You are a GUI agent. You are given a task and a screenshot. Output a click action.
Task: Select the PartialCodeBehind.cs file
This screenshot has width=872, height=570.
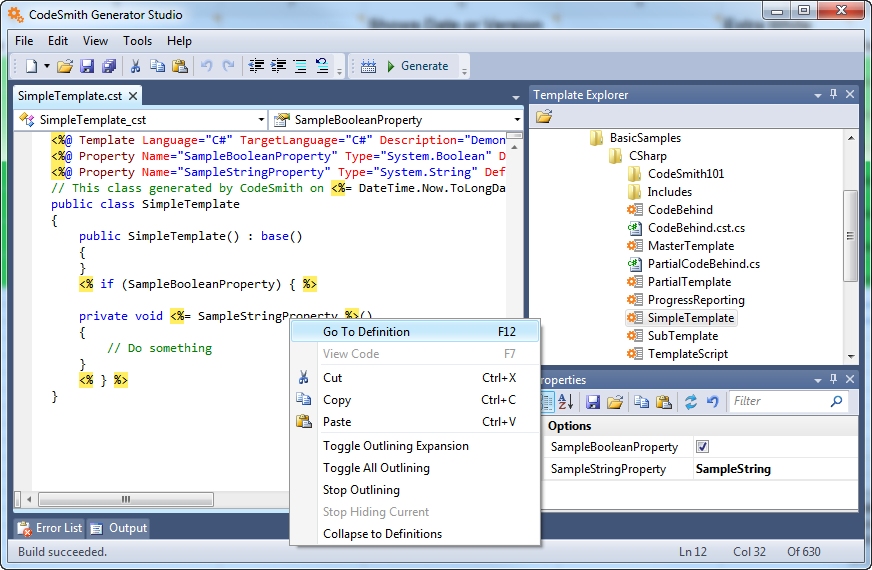click(x=703, y=264)
